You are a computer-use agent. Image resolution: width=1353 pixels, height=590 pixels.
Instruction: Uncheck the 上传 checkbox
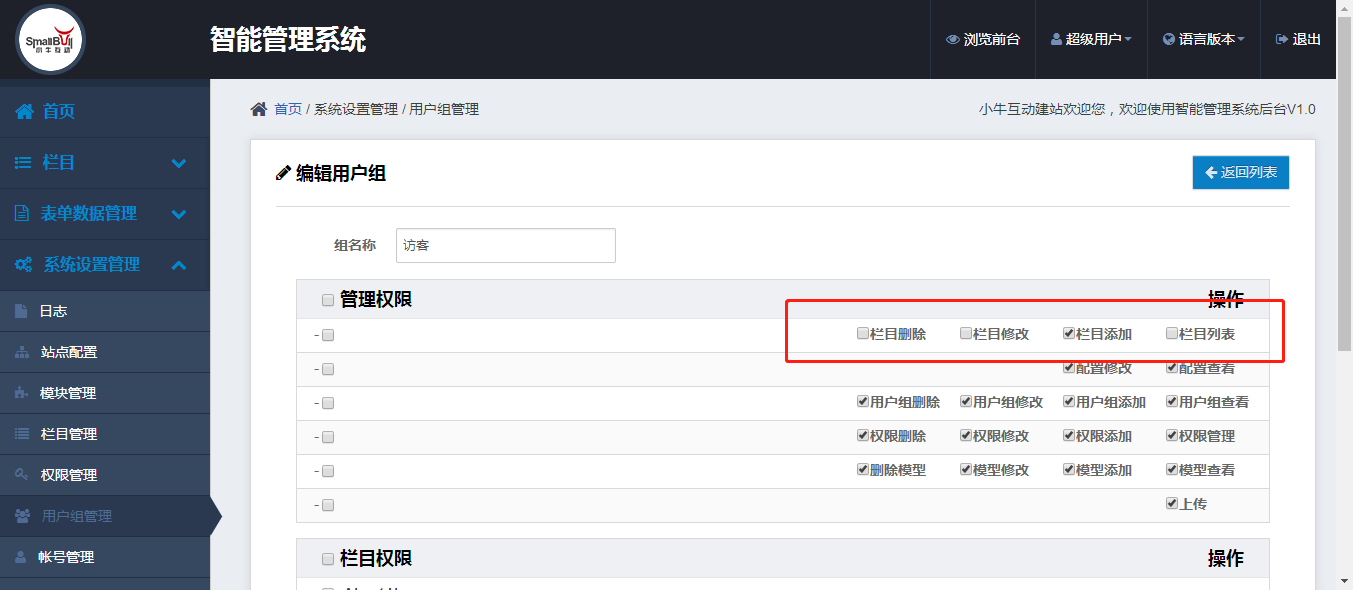click(x=1172, y=503)
